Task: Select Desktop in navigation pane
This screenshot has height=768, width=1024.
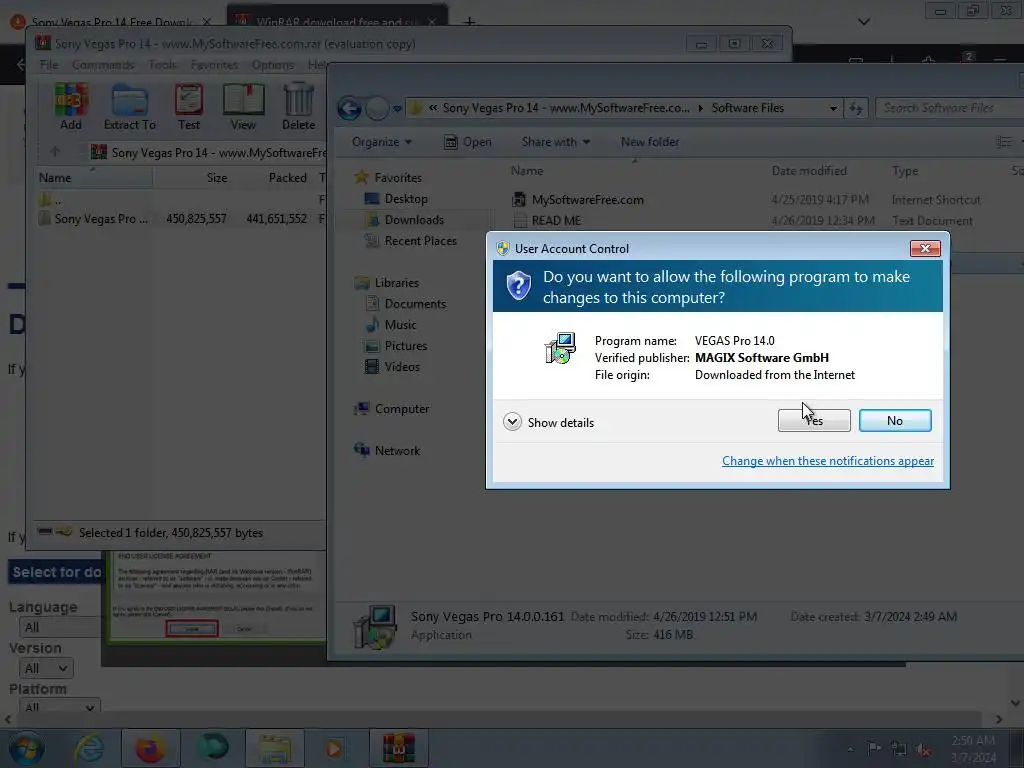Action: point(397,199)
